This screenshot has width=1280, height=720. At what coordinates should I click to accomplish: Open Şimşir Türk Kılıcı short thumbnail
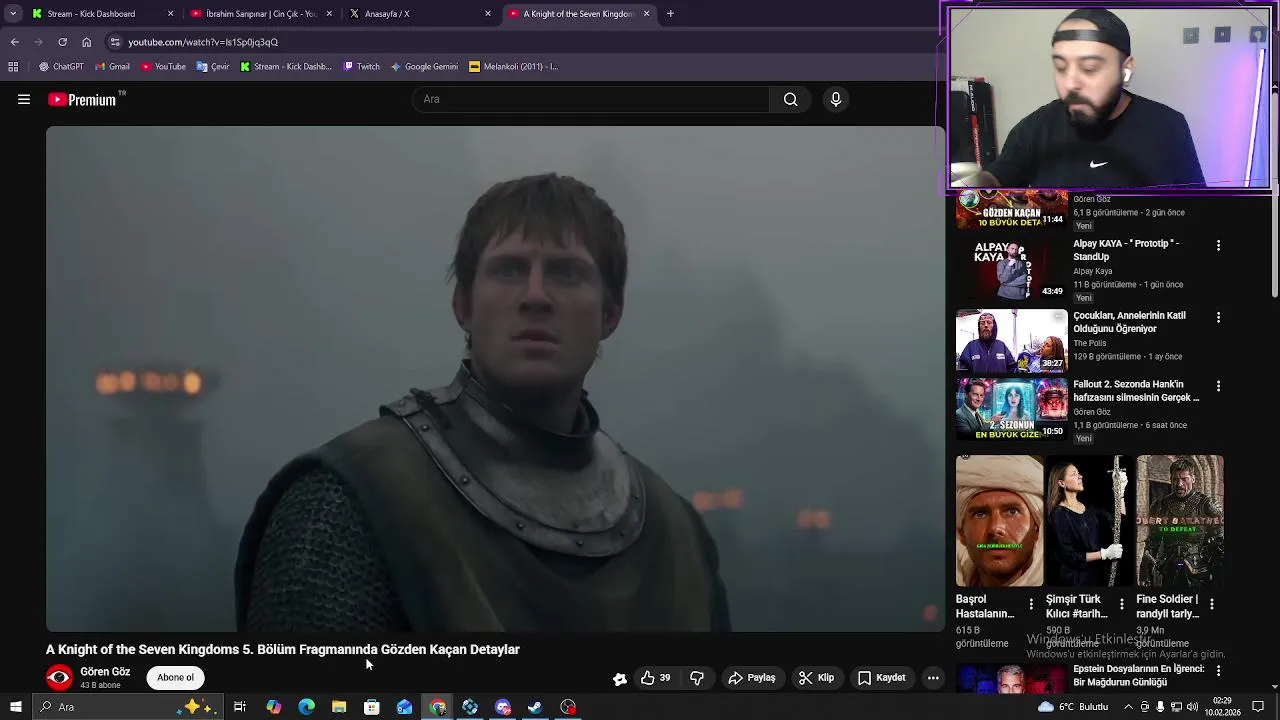point(1089,521)
